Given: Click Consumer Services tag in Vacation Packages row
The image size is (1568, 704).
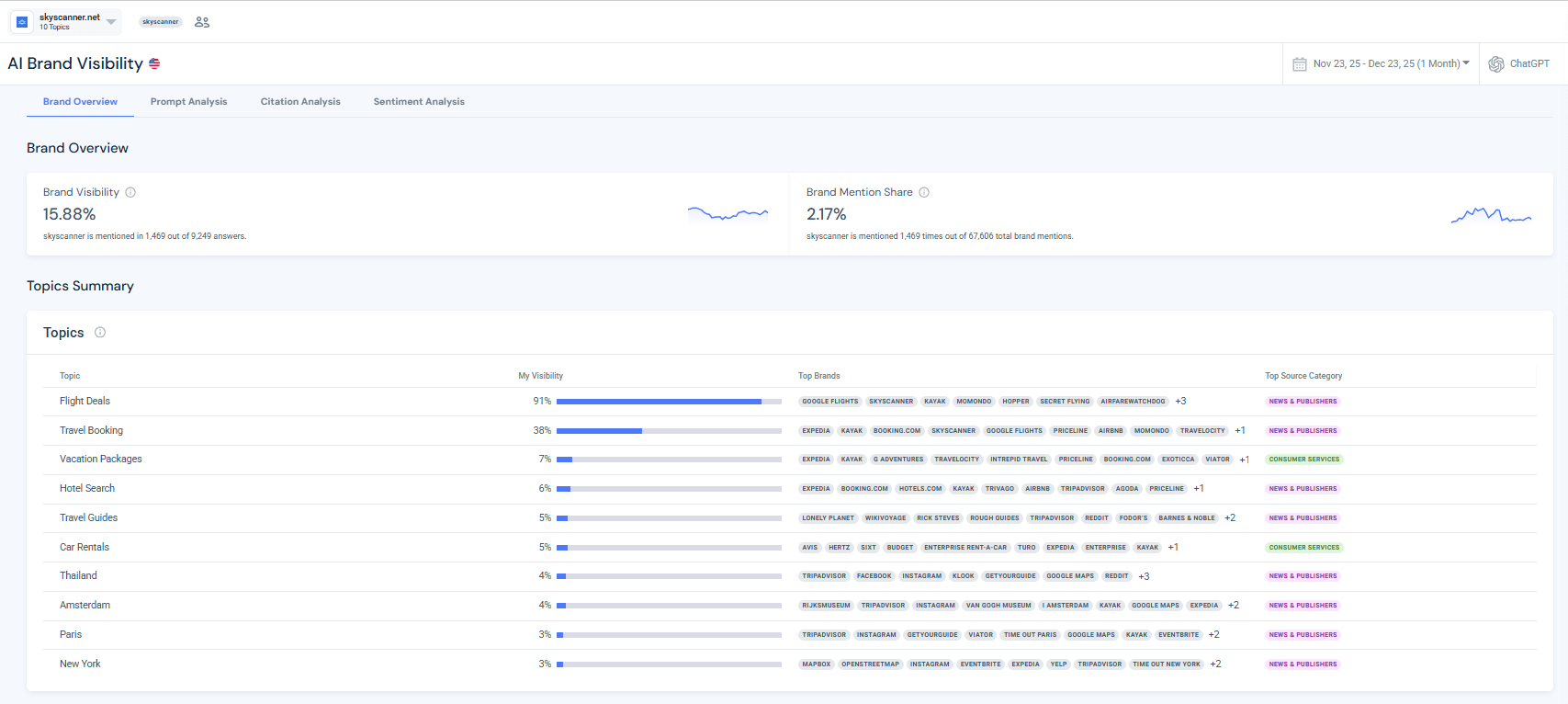Looking at the screenshot, I should tap(1304, 460).
